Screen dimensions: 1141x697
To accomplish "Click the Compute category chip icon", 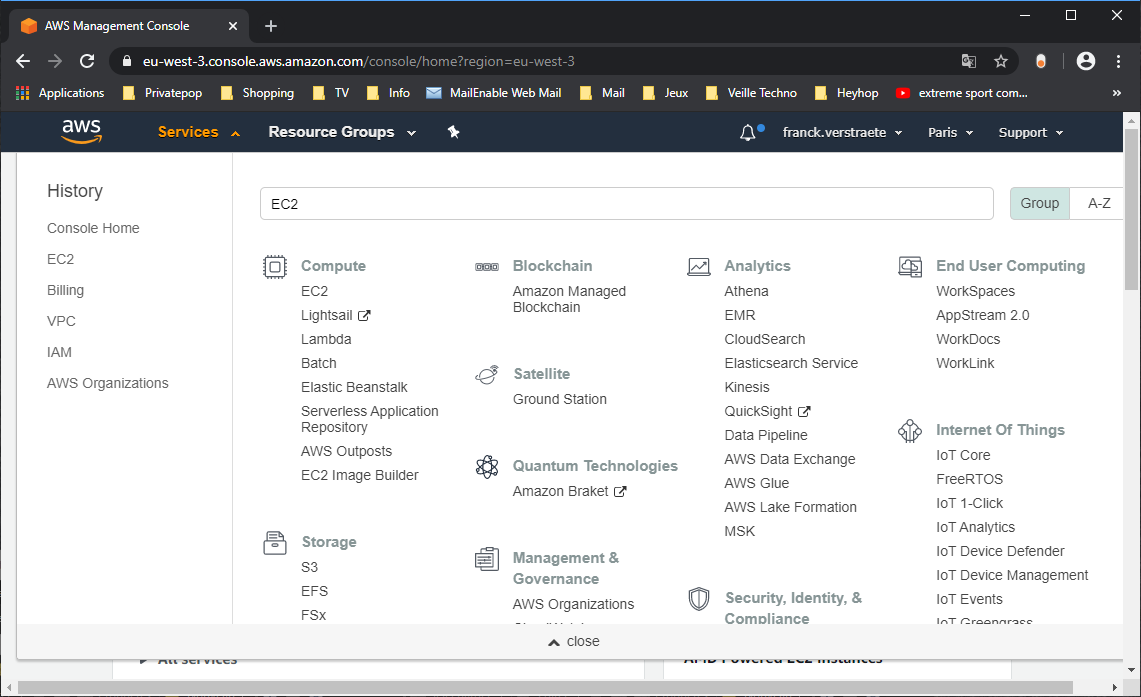I will click(x=274, y=267).
